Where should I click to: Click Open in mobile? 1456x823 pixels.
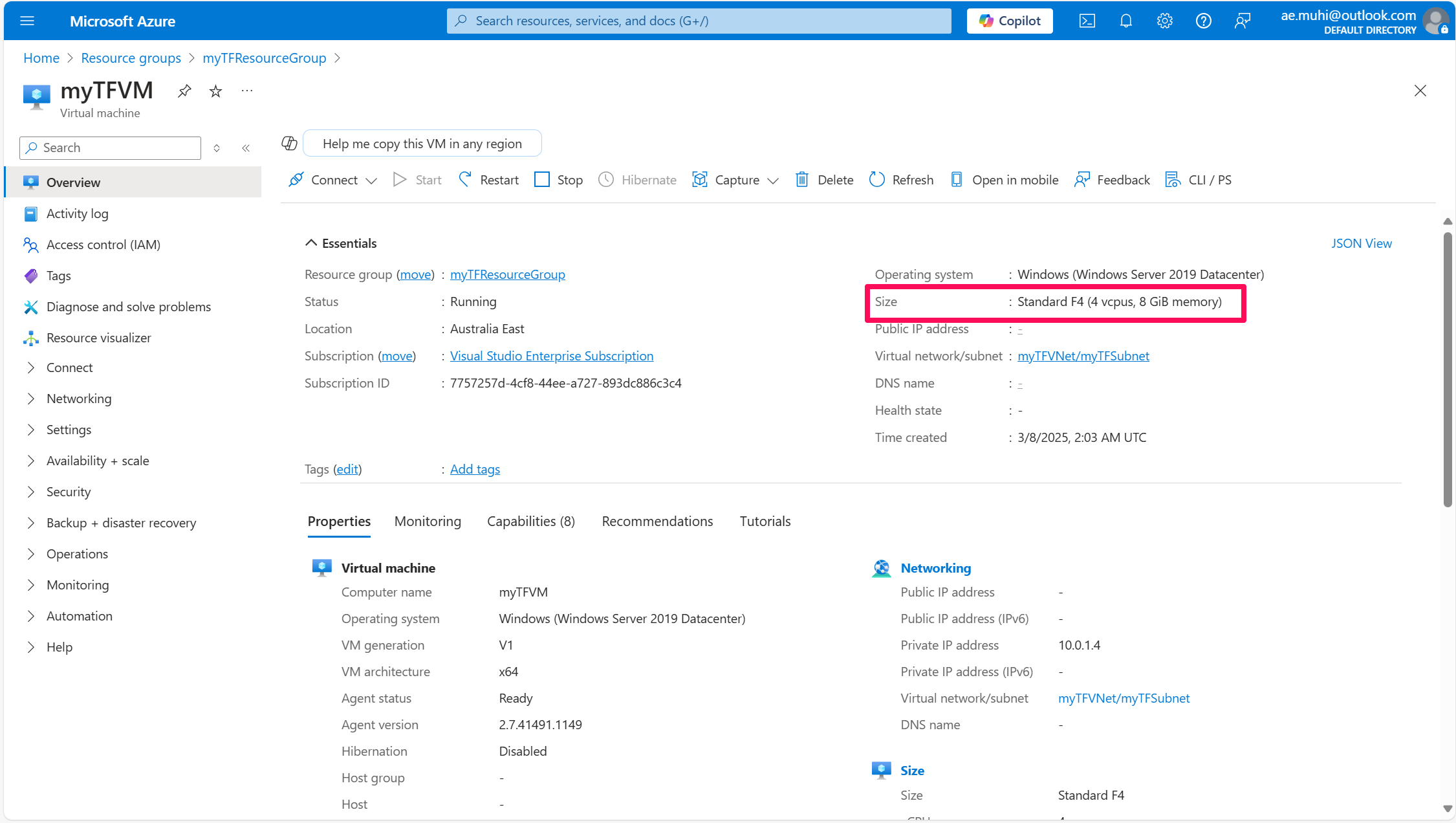click(1004, 180)
